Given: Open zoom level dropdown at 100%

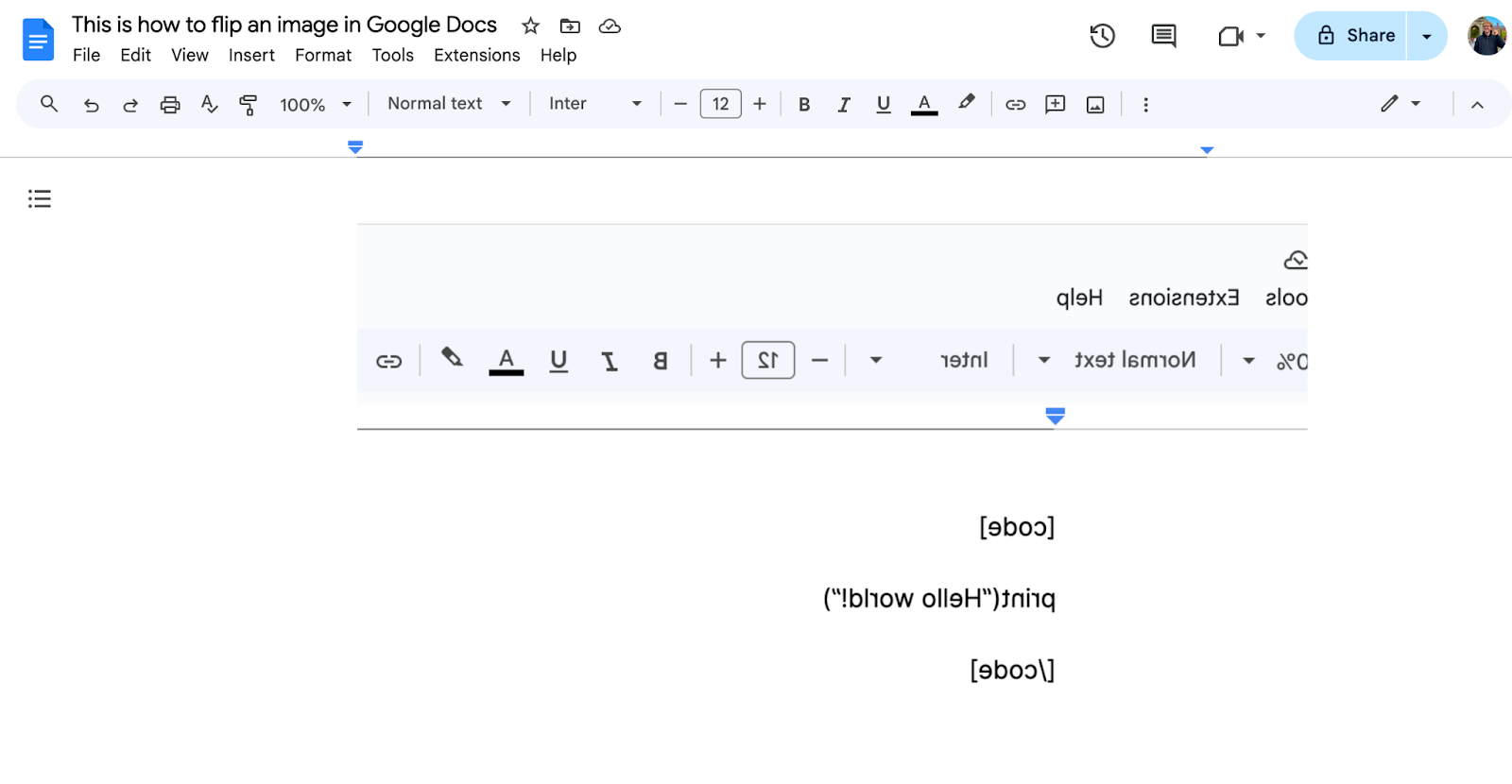Looking at the screenshot, I should click(316, 105).
